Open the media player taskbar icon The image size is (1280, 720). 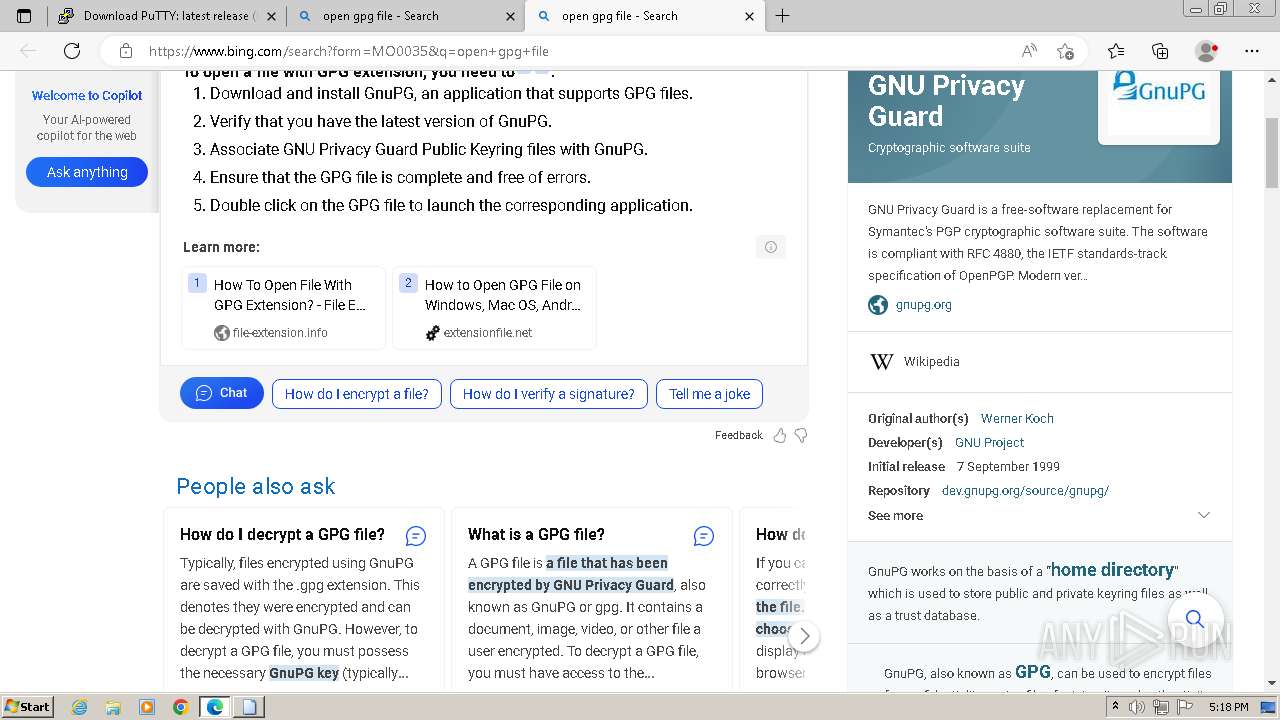[147, 707]
